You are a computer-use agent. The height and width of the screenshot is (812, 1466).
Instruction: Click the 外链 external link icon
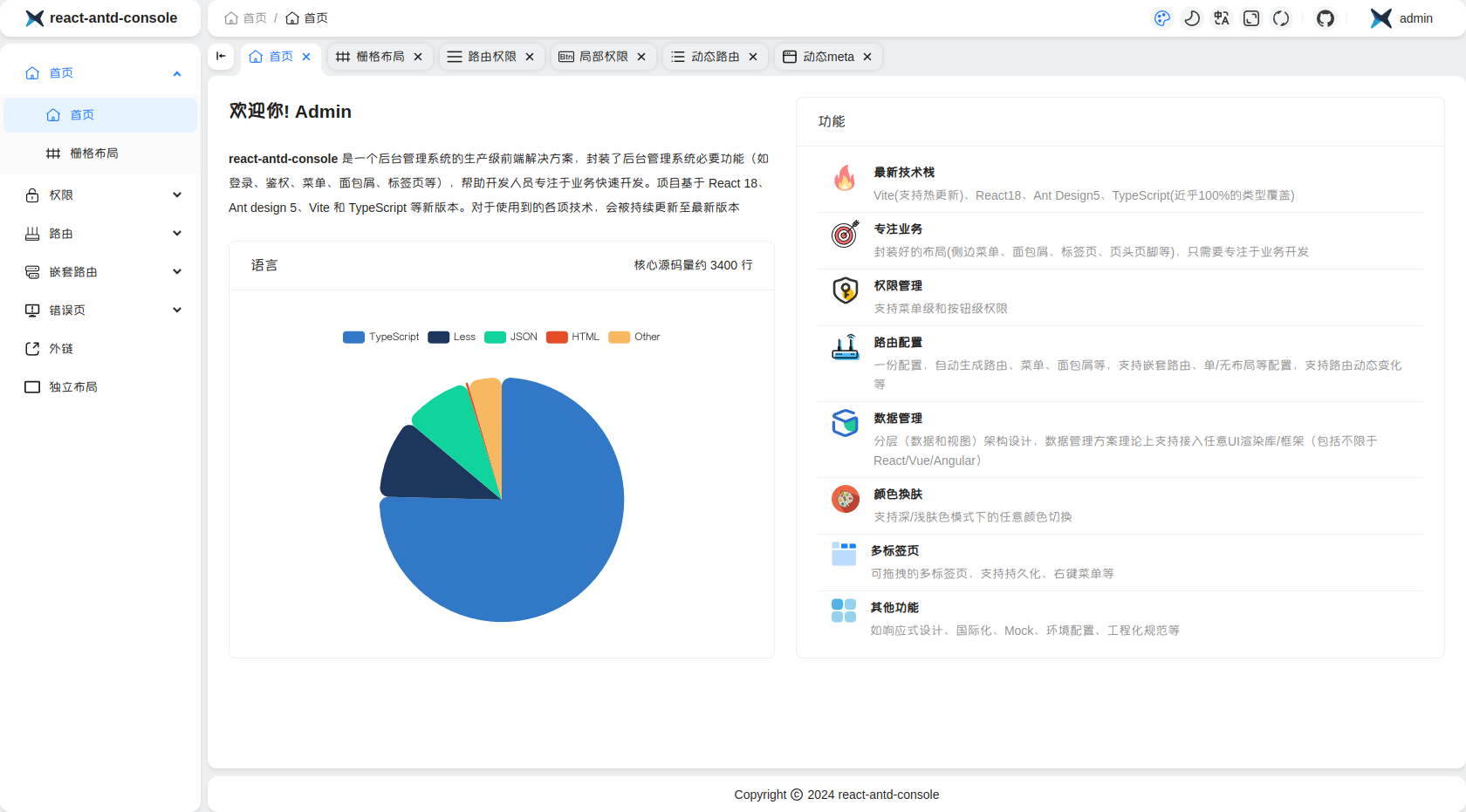32,349
